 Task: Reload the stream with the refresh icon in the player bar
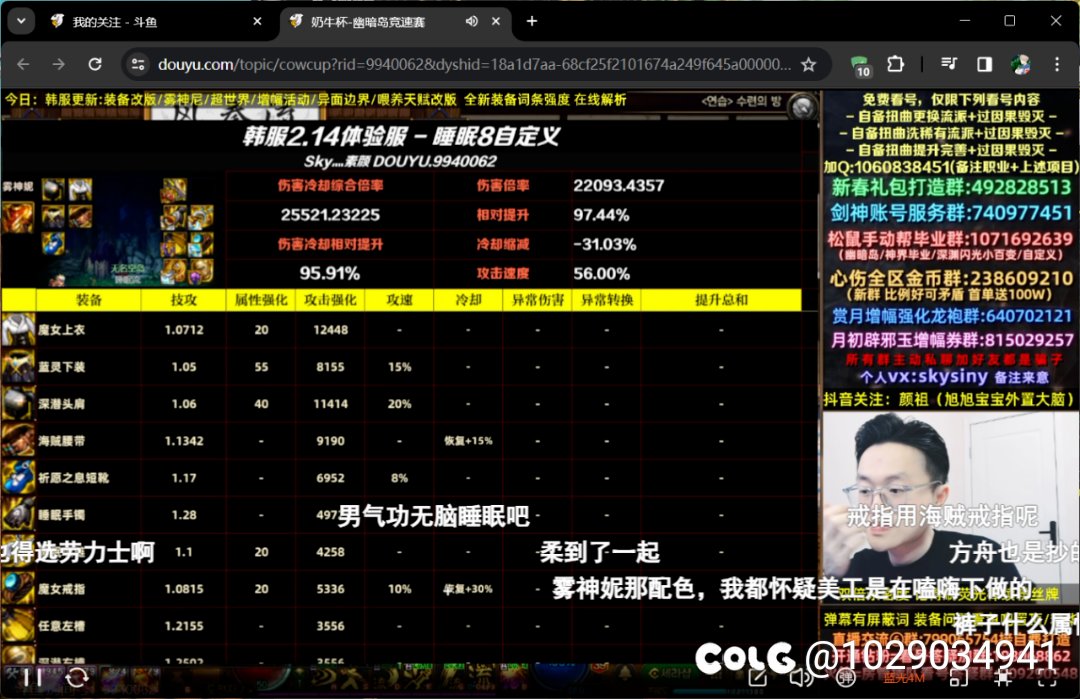point(76,678)
